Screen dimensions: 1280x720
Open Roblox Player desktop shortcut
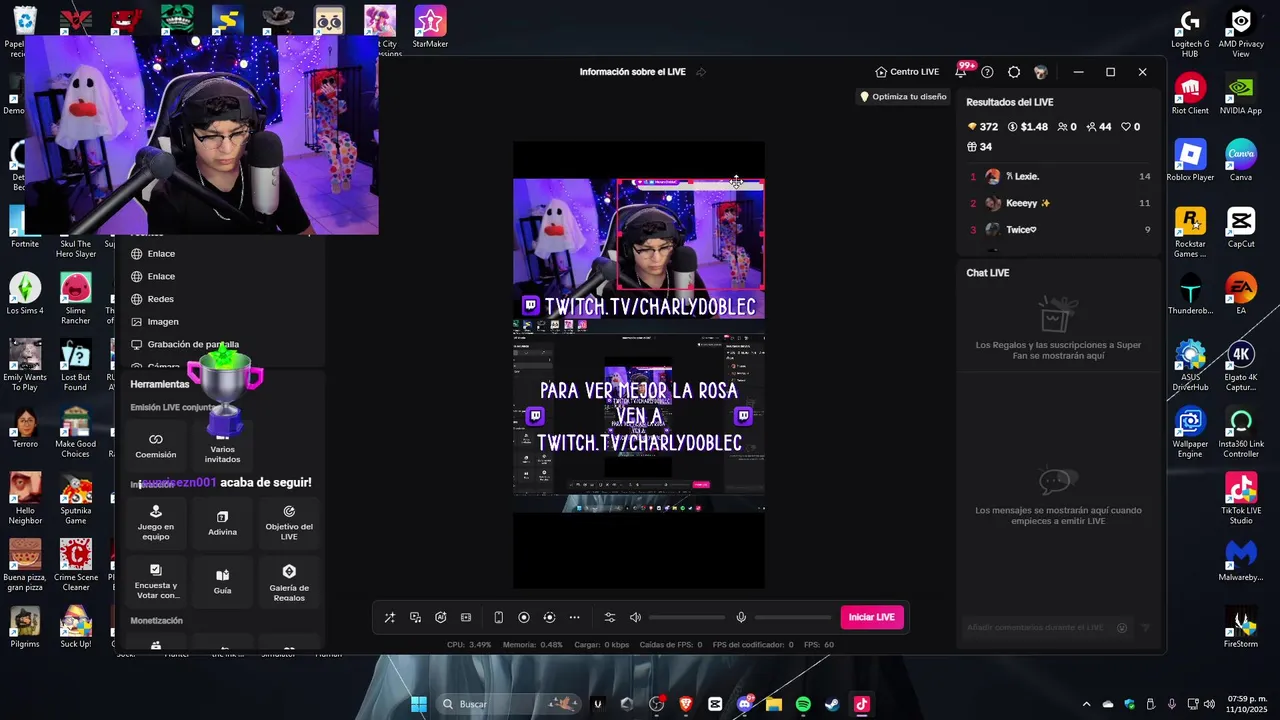[1190, 160]
